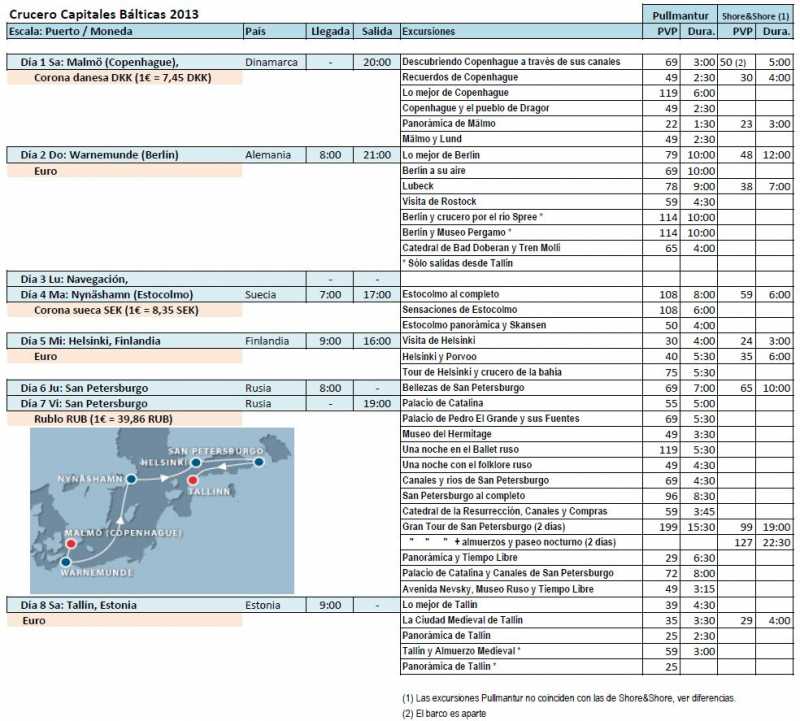Click the Rublo RUB currency cell
800x721 pixels.
(124, 419)
